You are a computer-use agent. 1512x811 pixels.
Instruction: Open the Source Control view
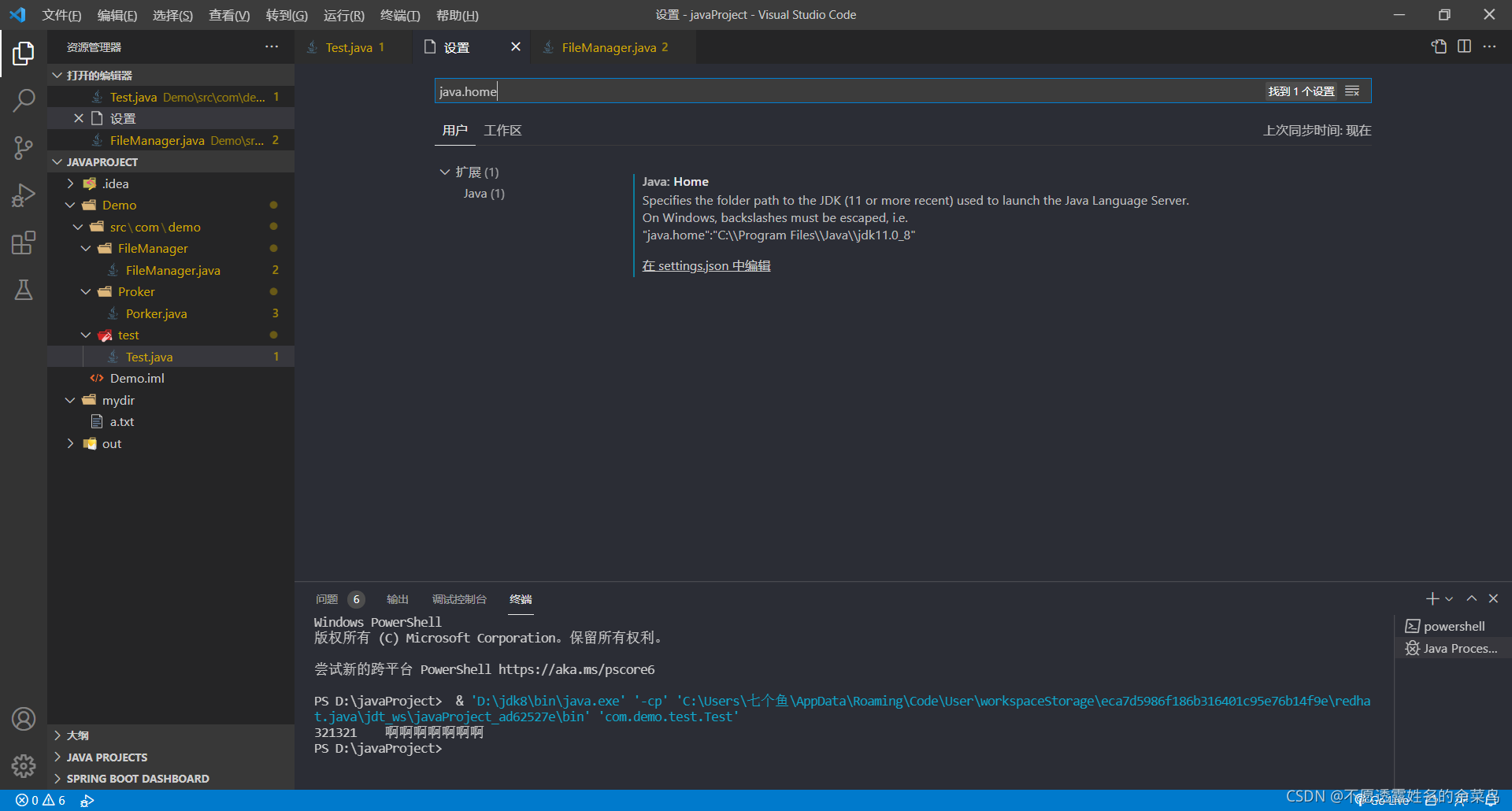24,148
